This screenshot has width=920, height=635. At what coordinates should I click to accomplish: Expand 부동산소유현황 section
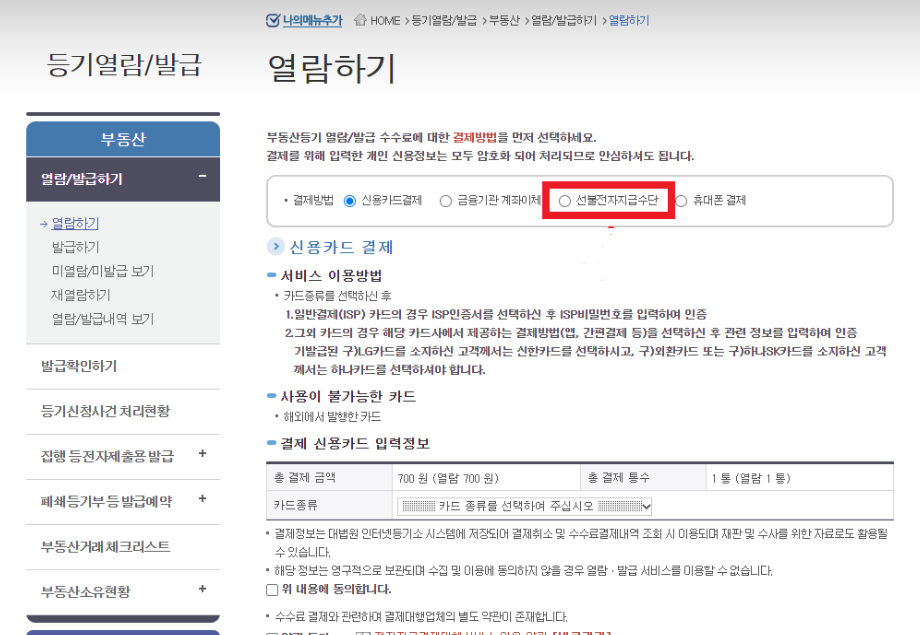tap(202, 589)
